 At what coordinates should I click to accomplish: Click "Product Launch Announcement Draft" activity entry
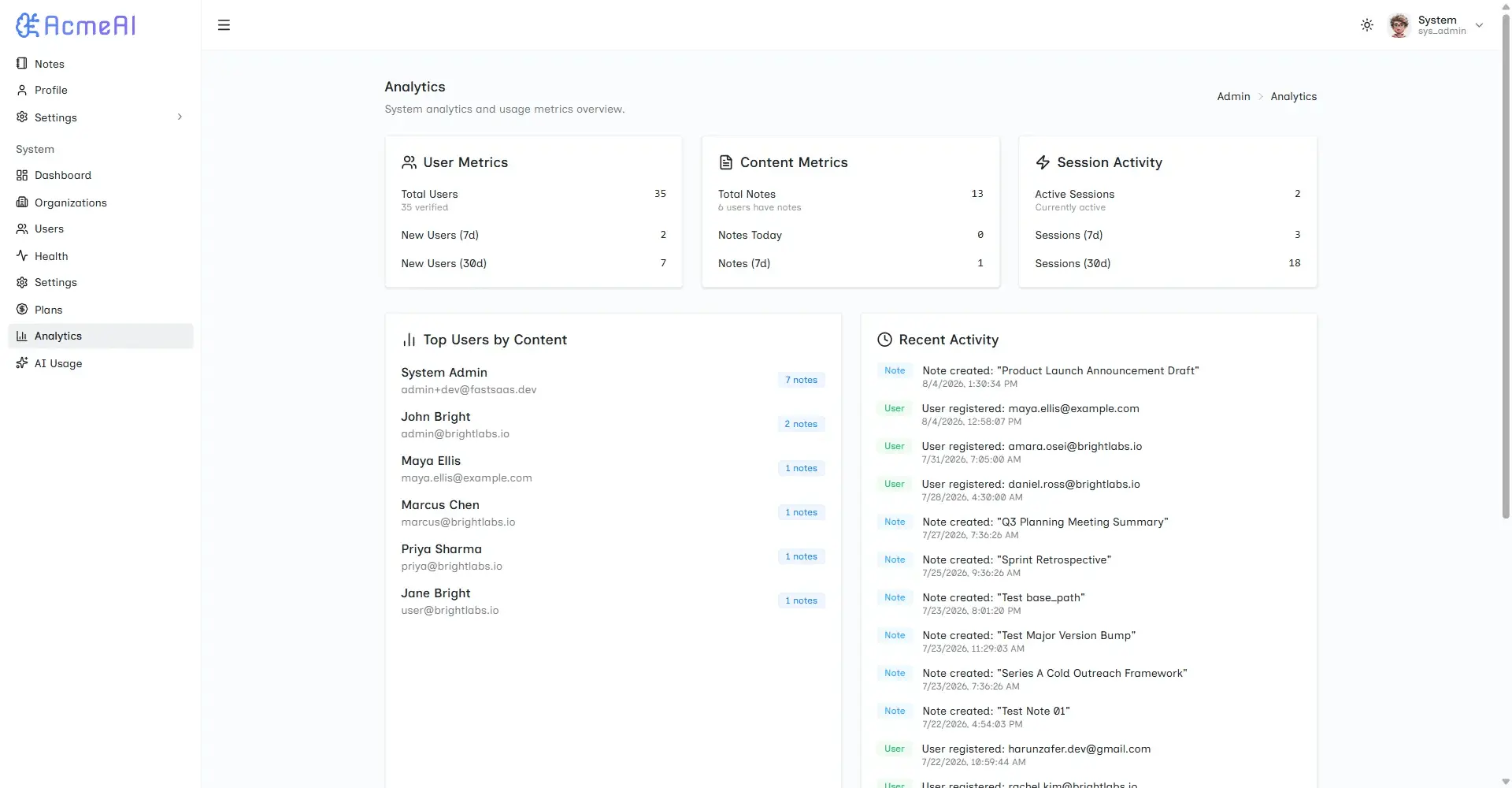point(1061,370)
